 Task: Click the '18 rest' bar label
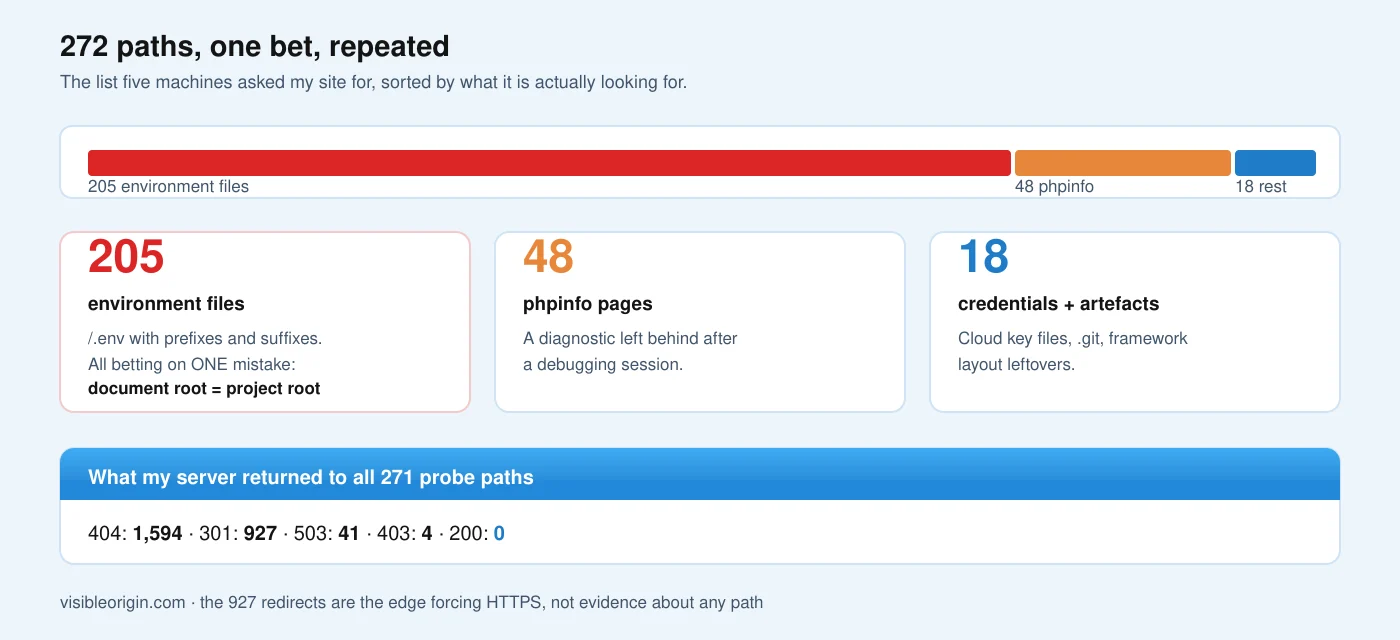coord(1261,187)
